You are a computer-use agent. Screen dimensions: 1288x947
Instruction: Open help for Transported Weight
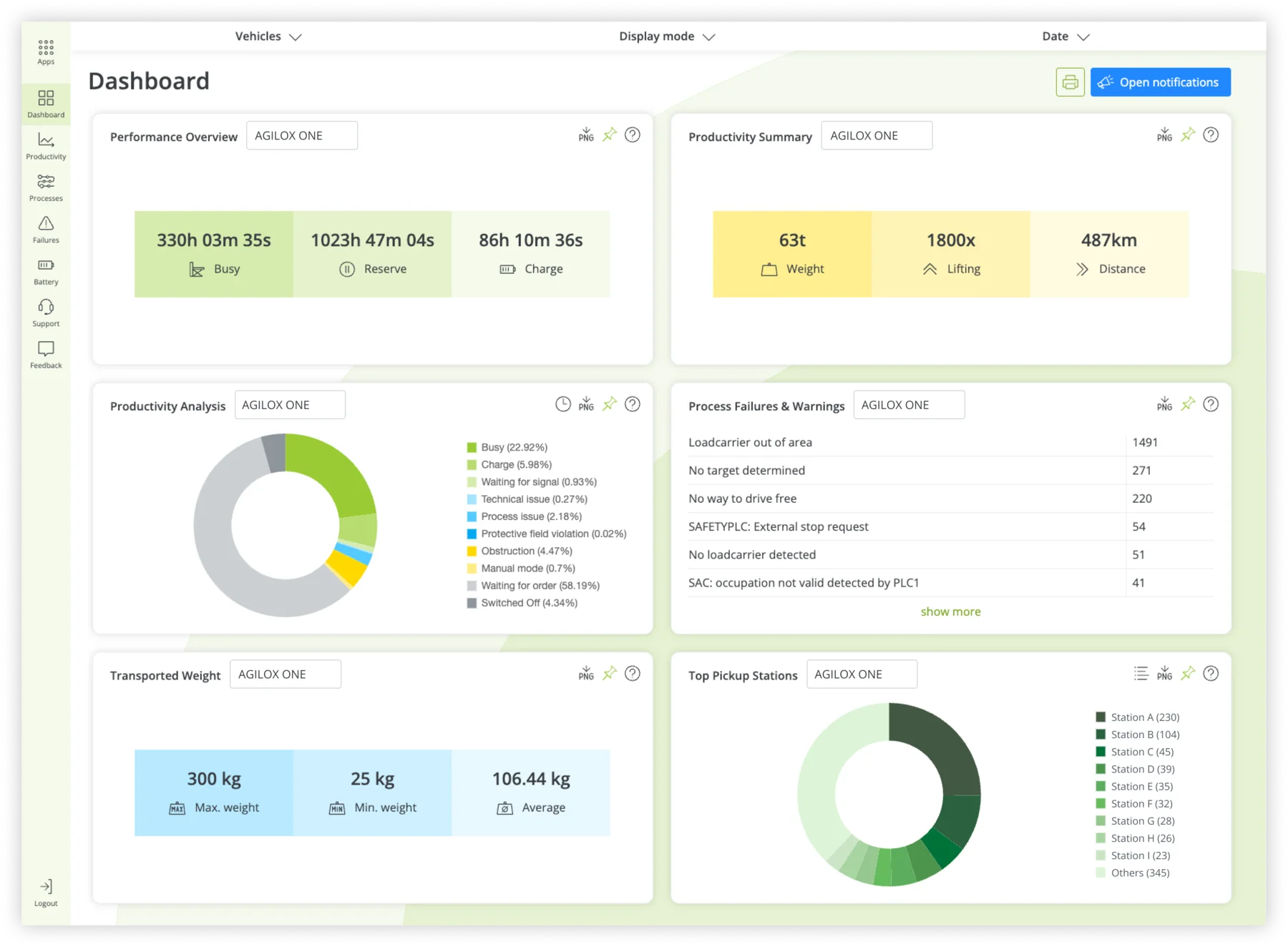point(633,673)
